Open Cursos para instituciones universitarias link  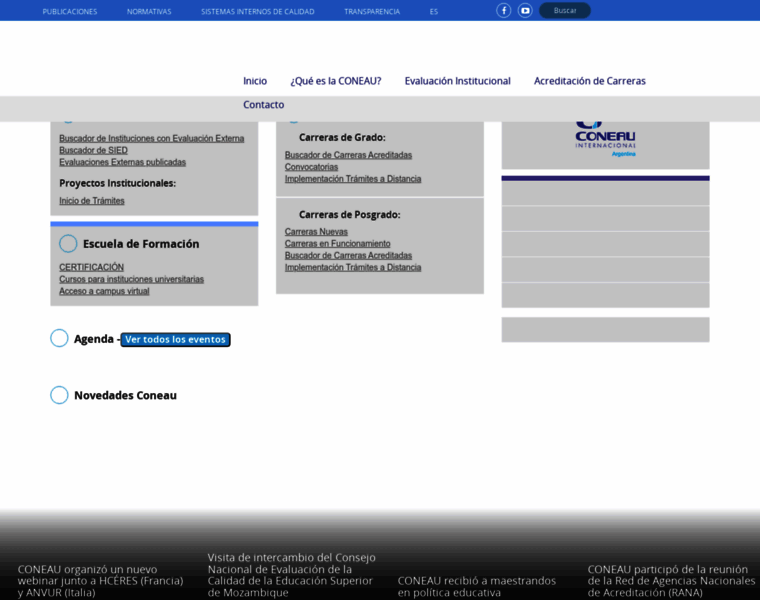(x=131, y=279)
